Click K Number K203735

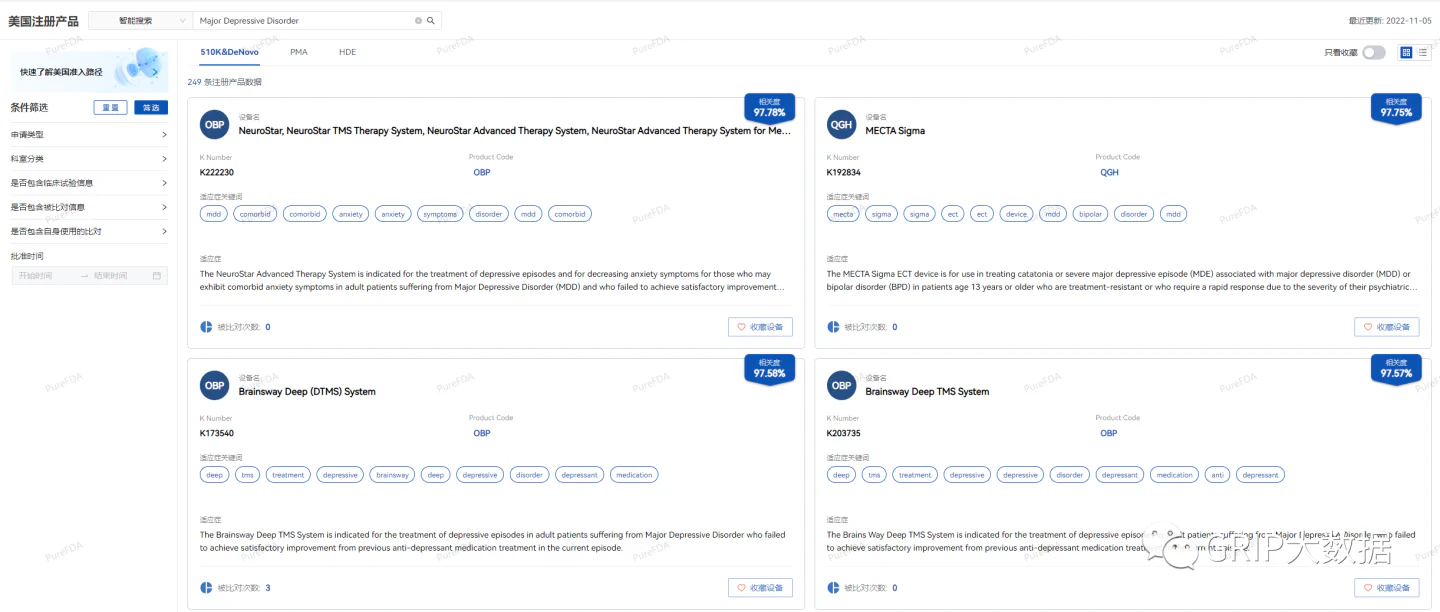(x=844, y=433)
